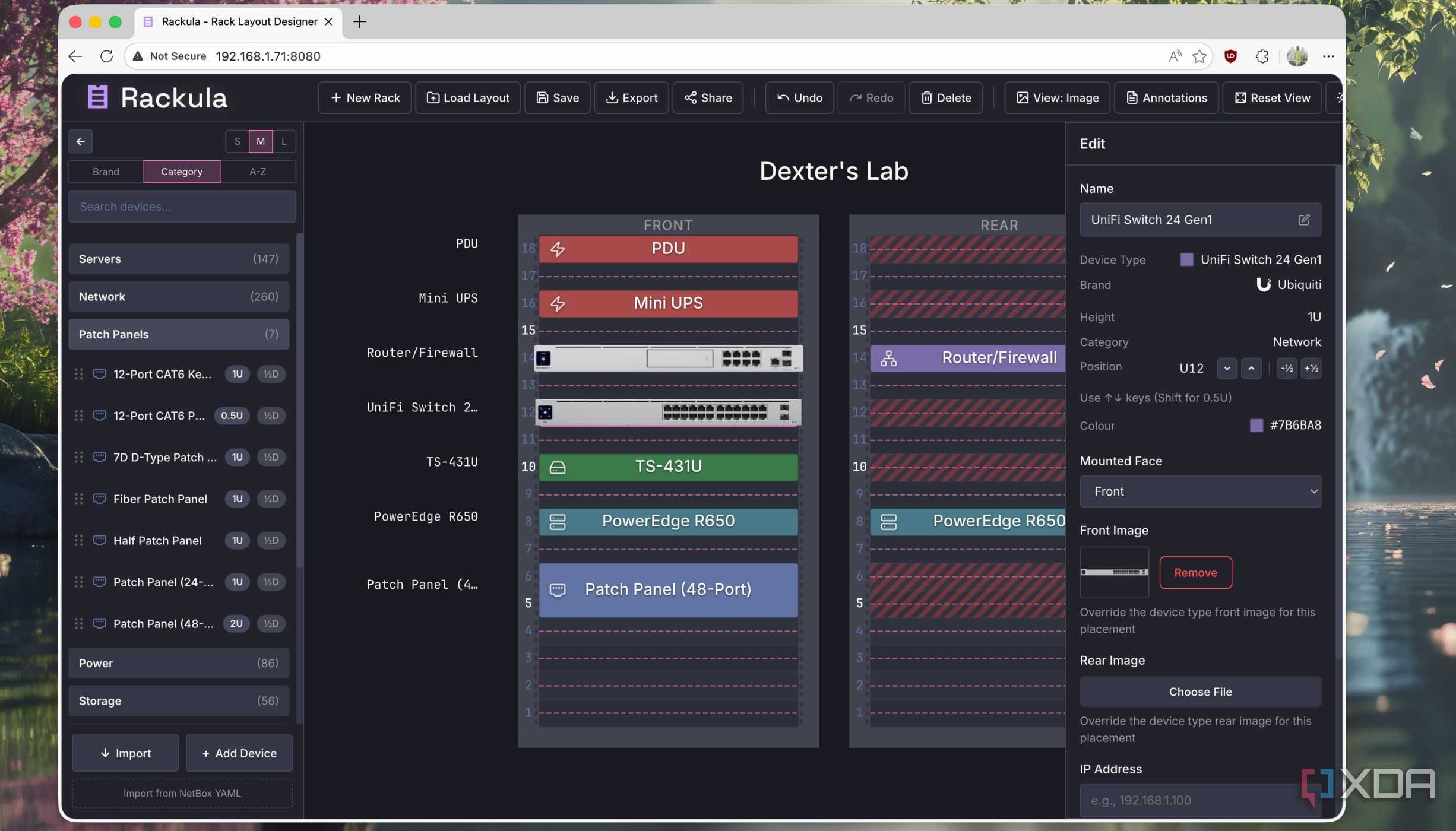Image resolution: width=1456 pixels, height=831 pixels.
Task: Open the browser three-dot menu
Action: click(x=1328, y=56)
